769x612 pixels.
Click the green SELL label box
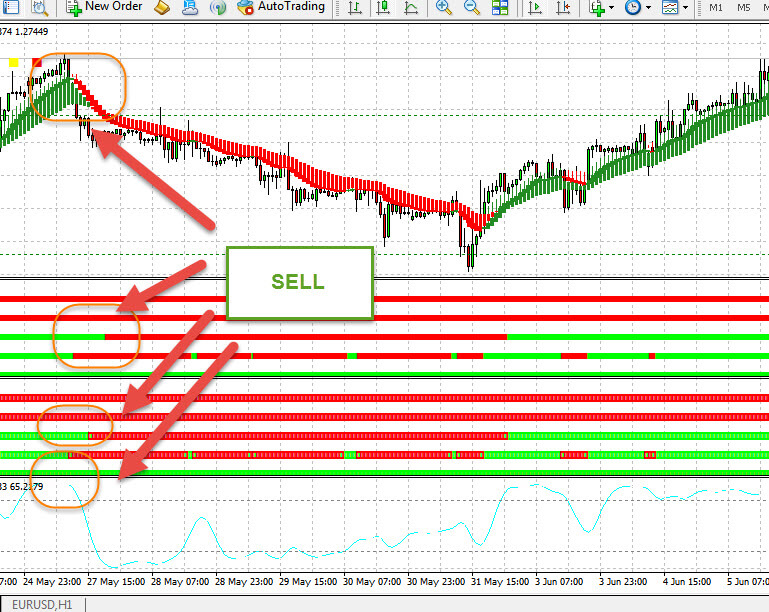[299, 282]
